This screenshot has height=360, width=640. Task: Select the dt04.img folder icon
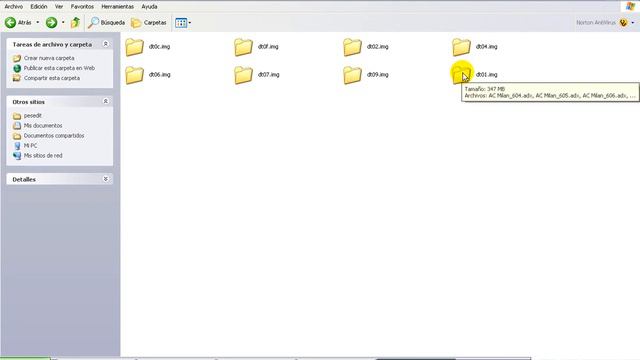[461, 47]
